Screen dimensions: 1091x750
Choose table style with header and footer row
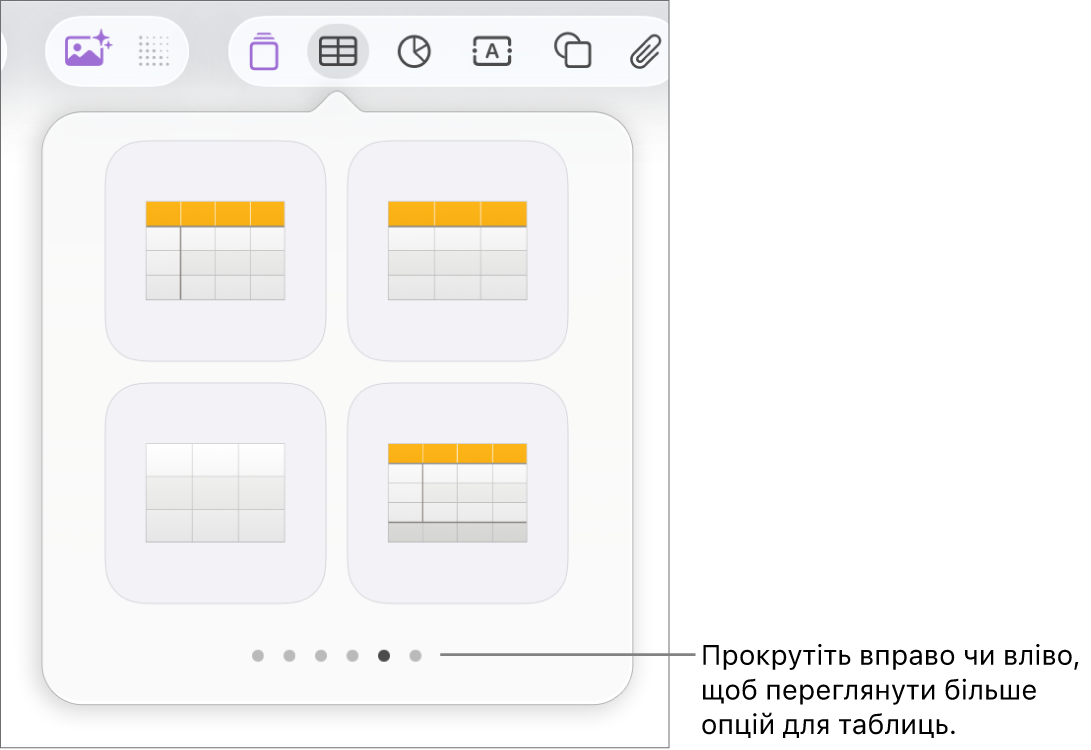457,493
